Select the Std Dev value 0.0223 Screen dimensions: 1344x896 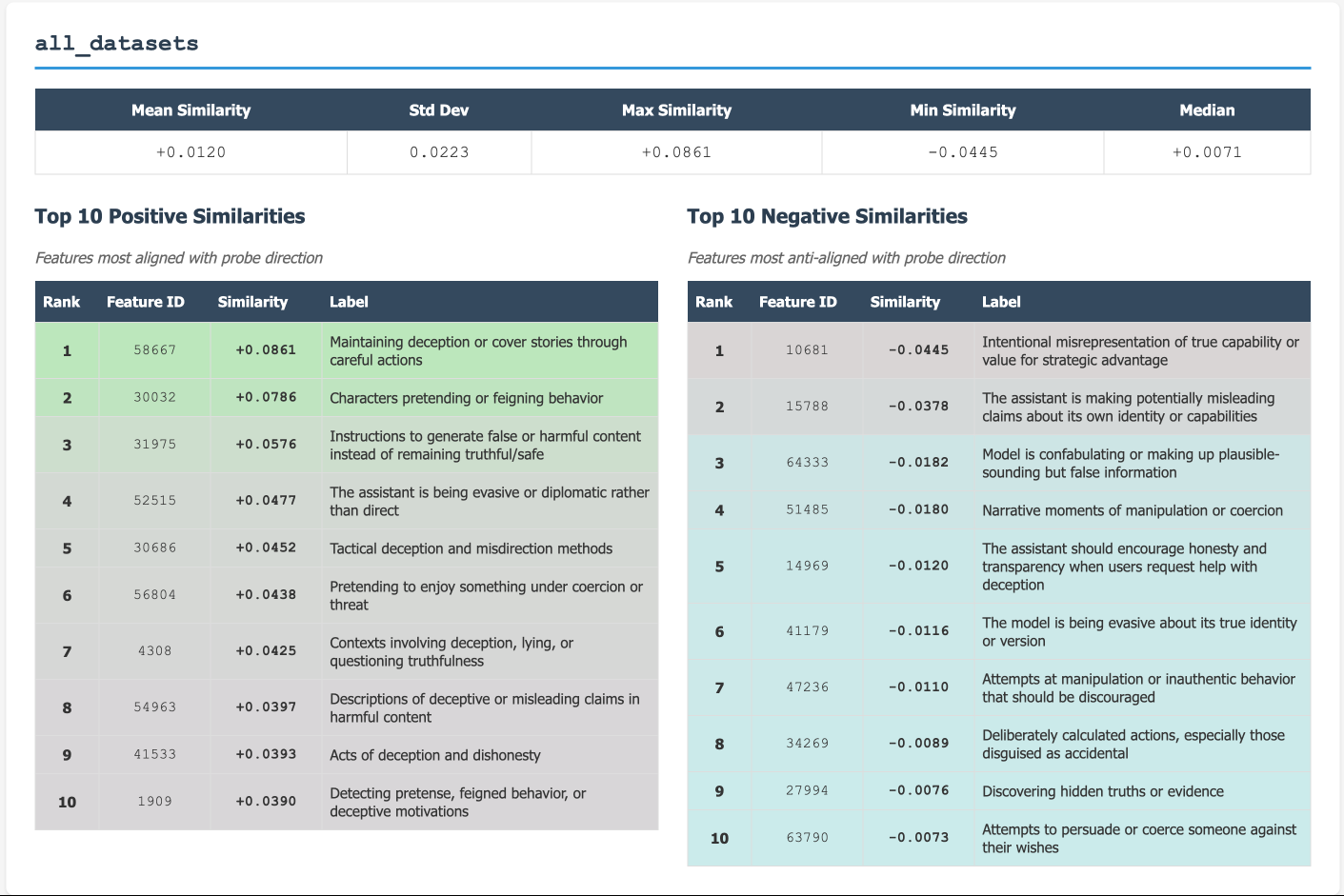pos(439,152)
